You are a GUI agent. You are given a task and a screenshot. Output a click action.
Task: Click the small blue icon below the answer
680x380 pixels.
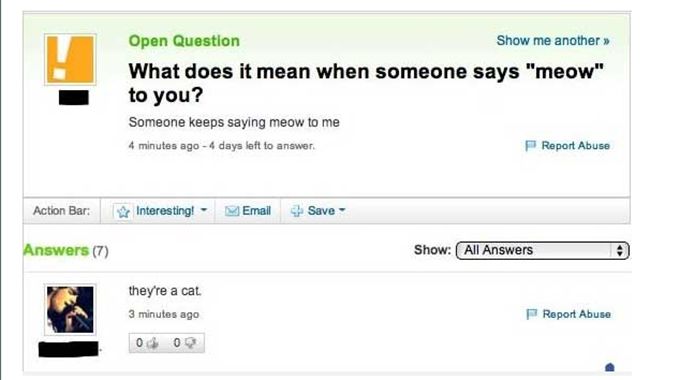(x=609, y=367)
